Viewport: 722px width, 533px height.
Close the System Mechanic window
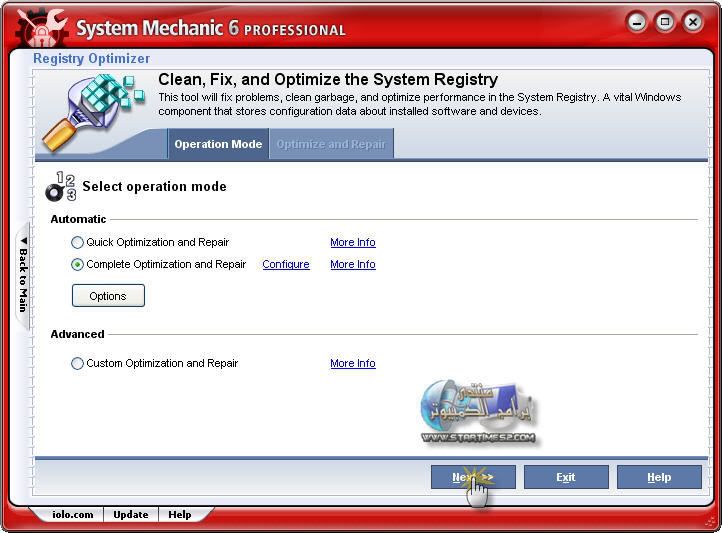tap(693, 22)
